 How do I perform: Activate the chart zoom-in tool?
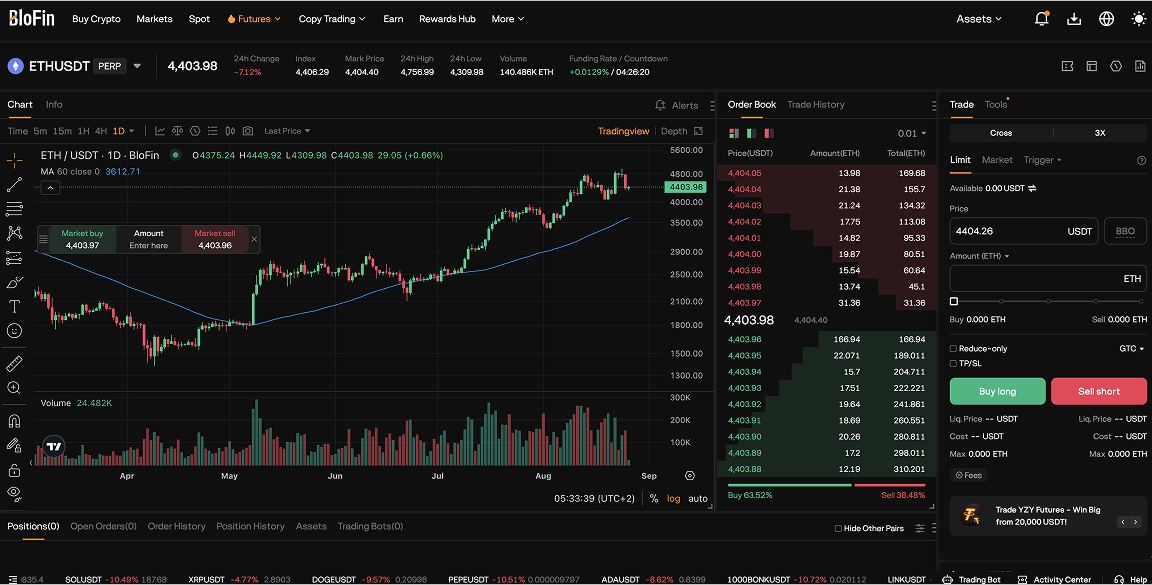pyautogui.click(x=14, y=387)
